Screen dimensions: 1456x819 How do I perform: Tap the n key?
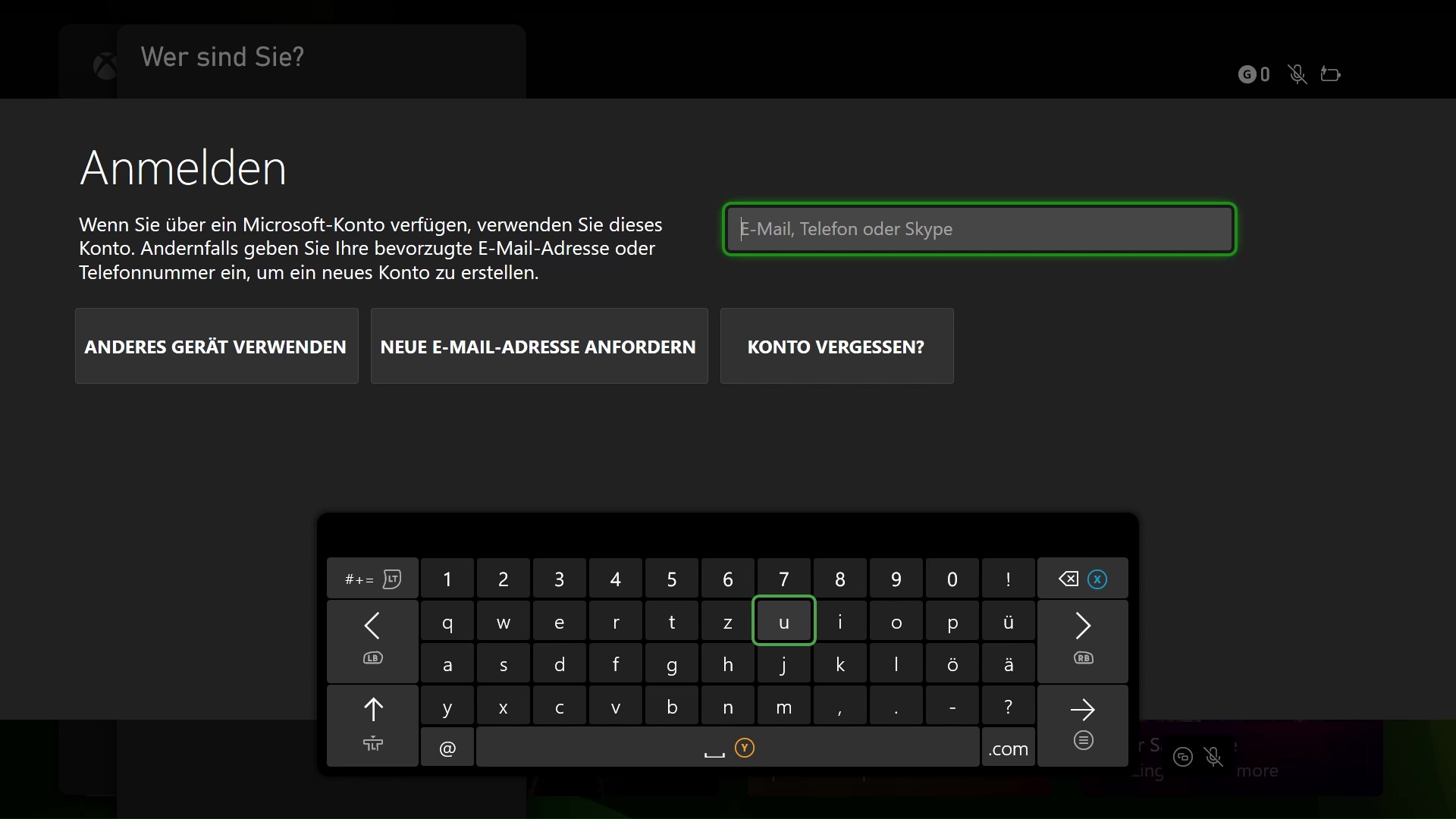pos(728,706)
